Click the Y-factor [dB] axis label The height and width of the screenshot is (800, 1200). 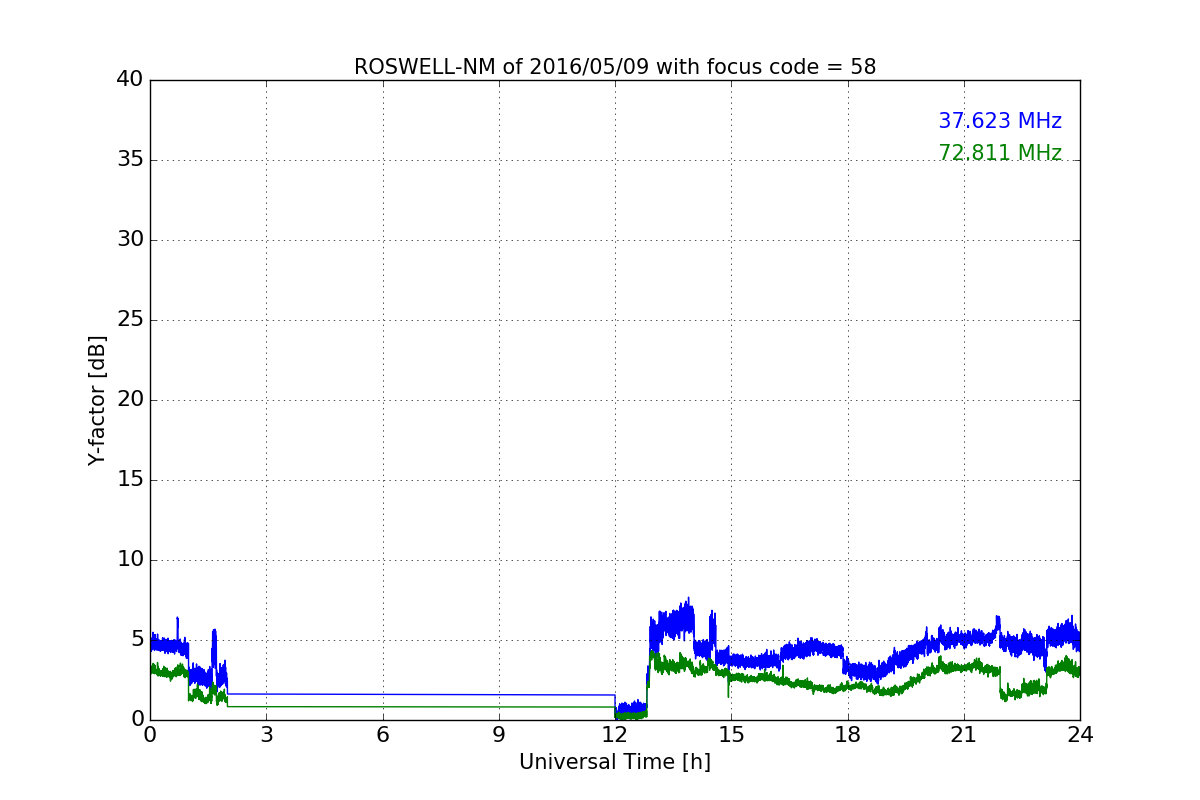(97, 400)
